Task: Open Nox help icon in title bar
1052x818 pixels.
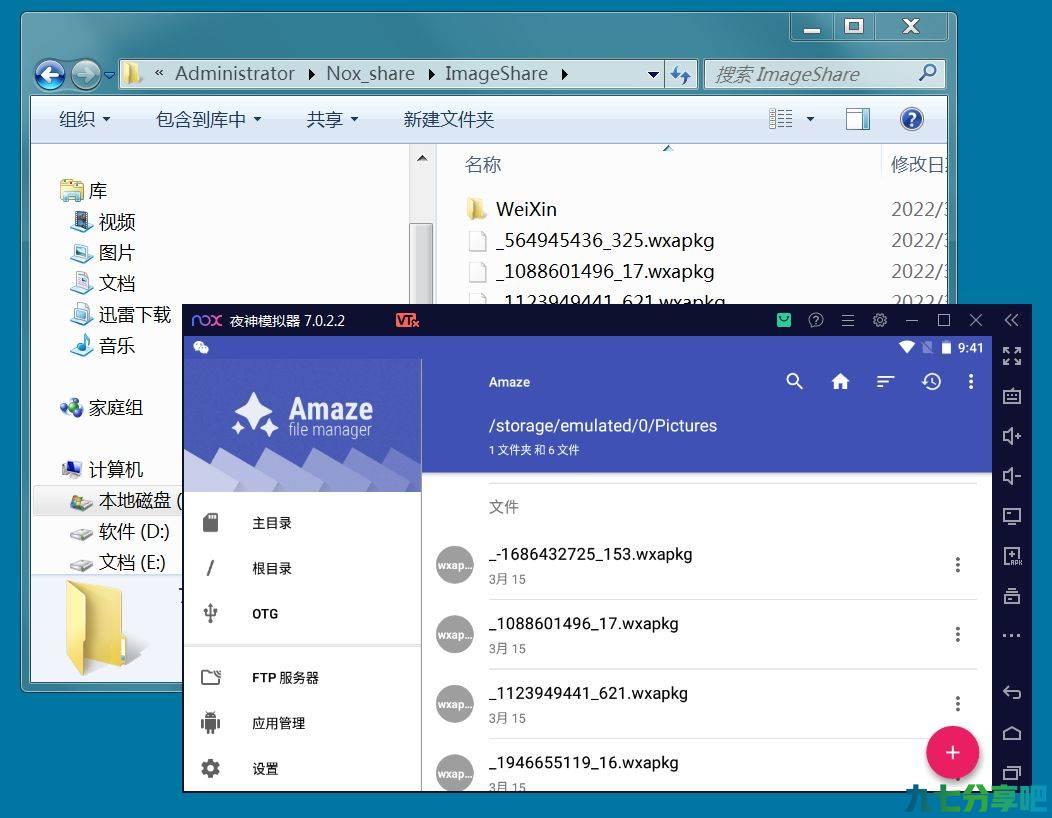Action: [x=816, y=320]
